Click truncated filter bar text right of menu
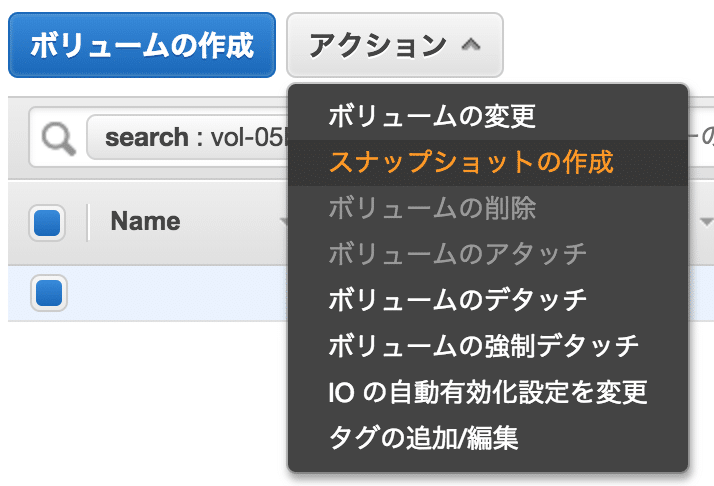 701,137
